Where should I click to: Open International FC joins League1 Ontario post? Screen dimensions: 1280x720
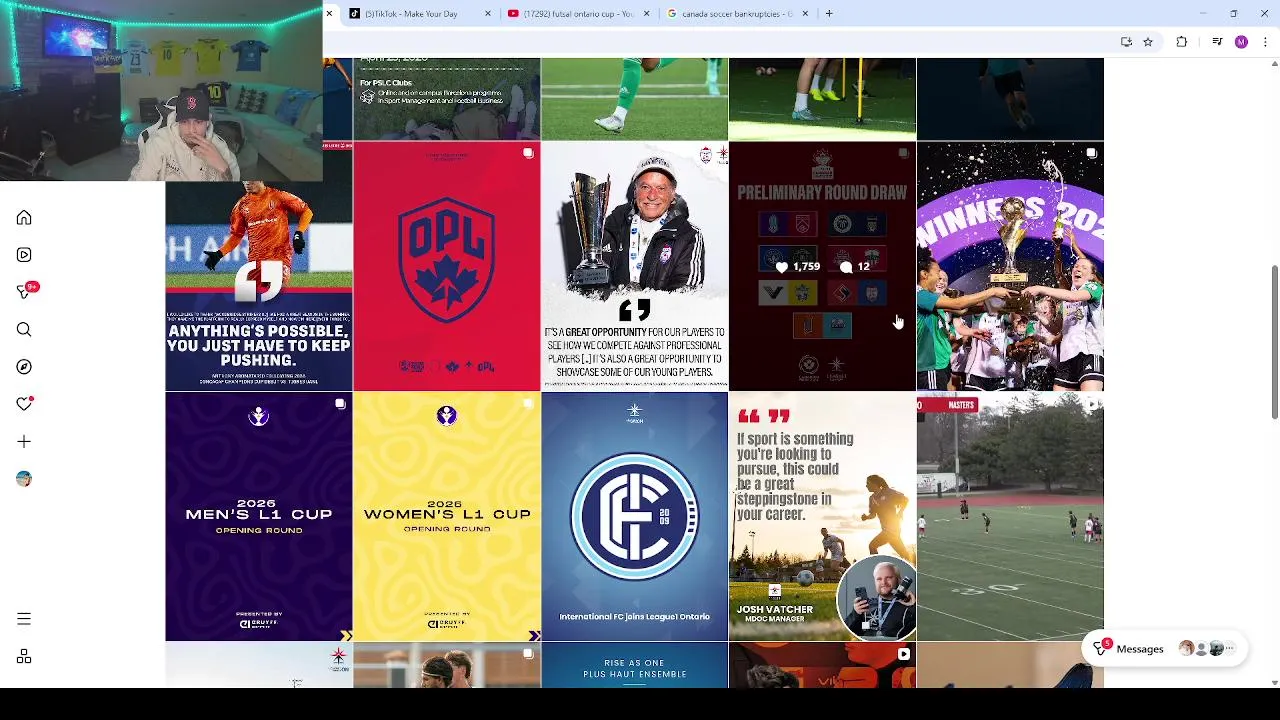click(634, 516)
